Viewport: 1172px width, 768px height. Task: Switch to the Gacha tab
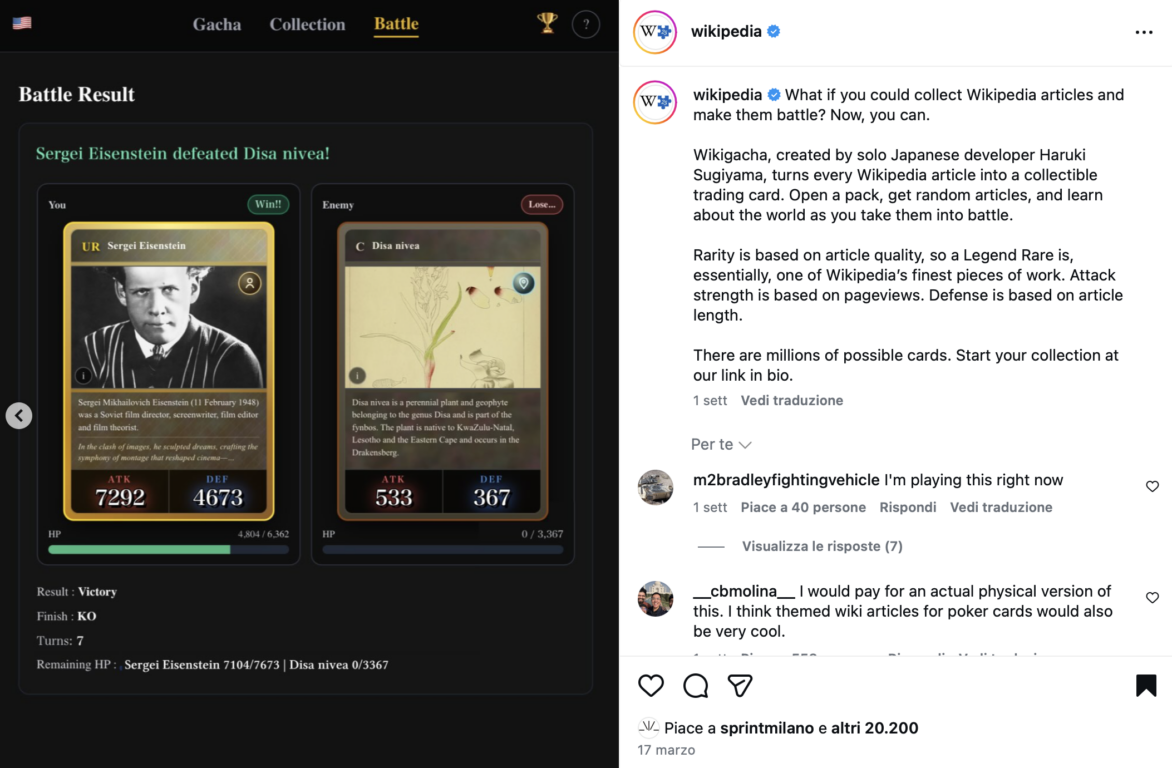point(217,24)
